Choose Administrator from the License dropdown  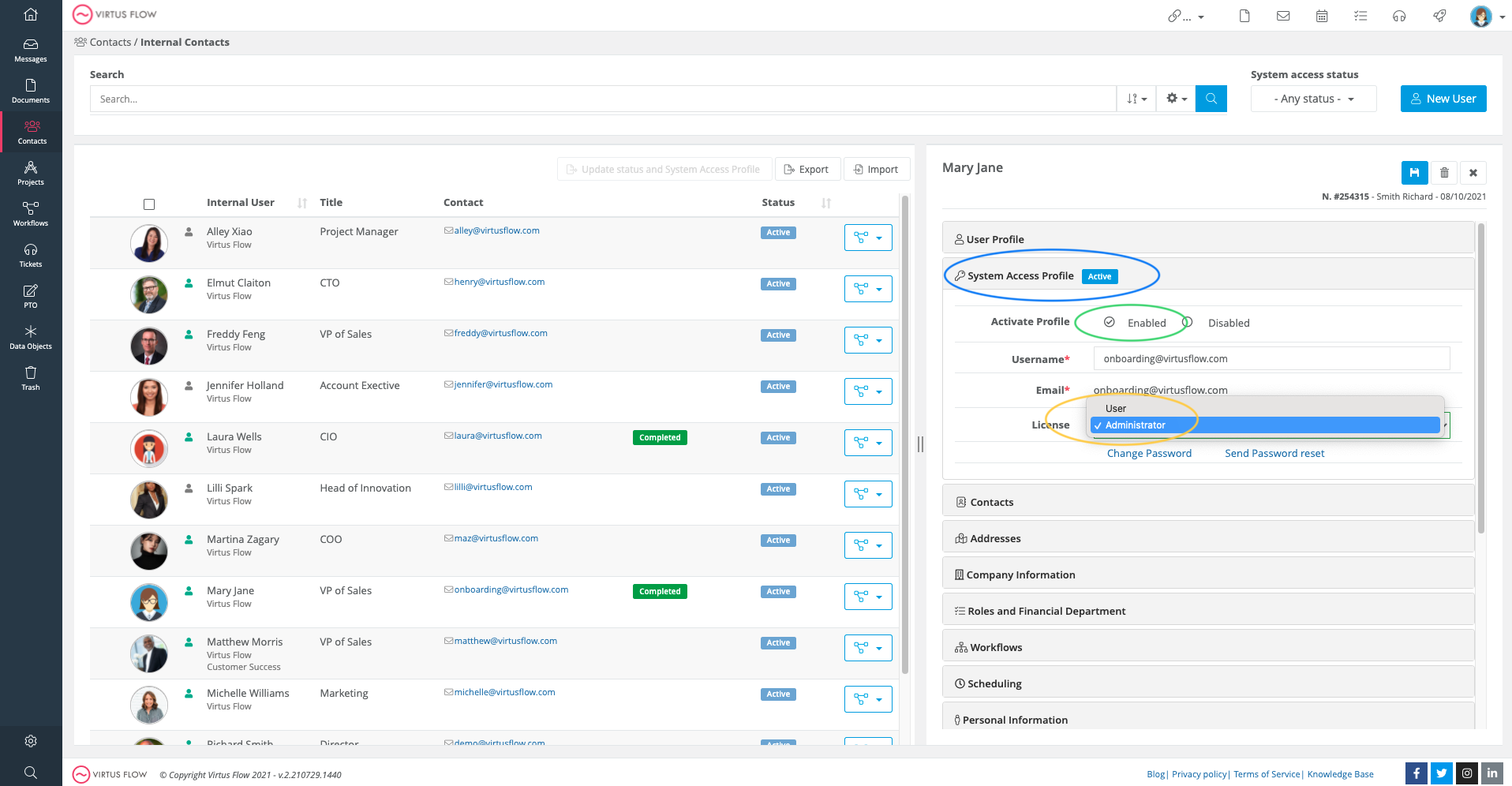pos(1135,425)
